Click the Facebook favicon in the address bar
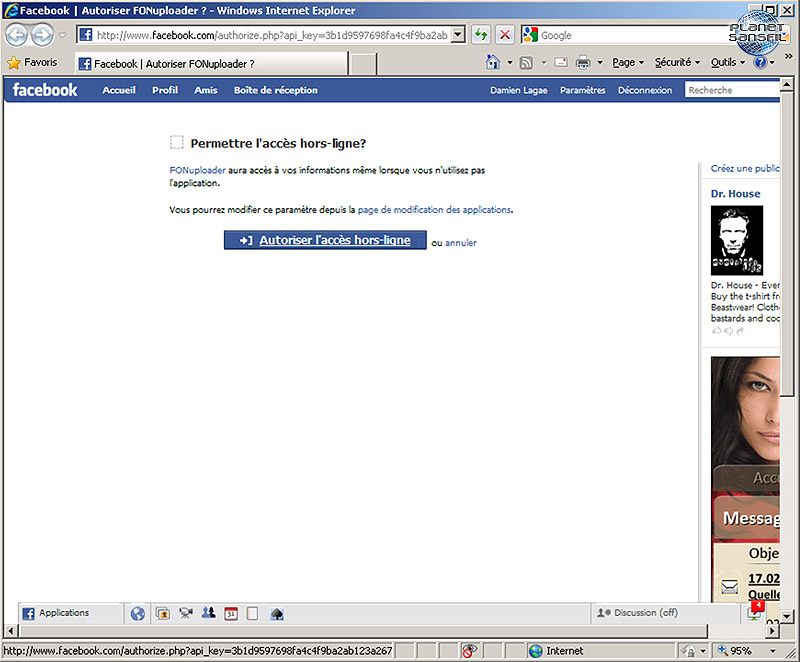Viewport: 800px width, 662px height. click(x=86, y=35)
